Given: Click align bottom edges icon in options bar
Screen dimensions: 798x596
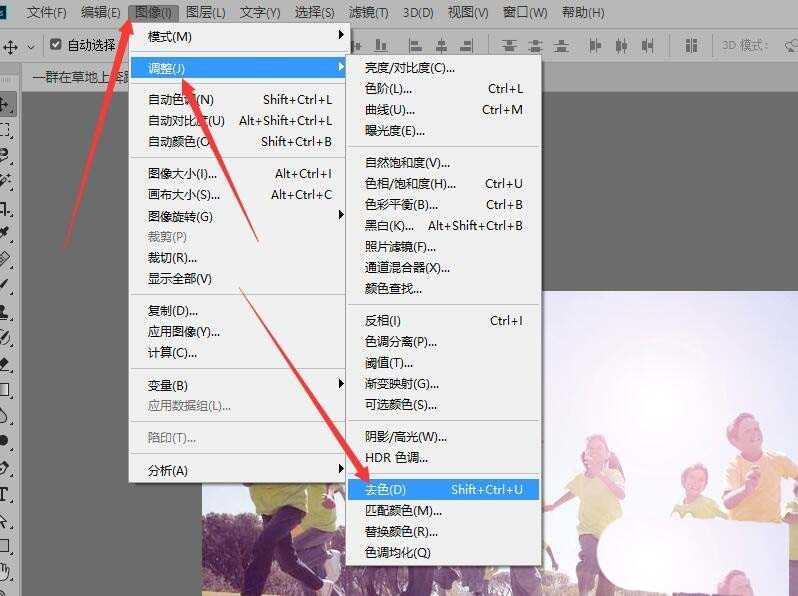Looking at the screenshot, I should pos(381,46).
